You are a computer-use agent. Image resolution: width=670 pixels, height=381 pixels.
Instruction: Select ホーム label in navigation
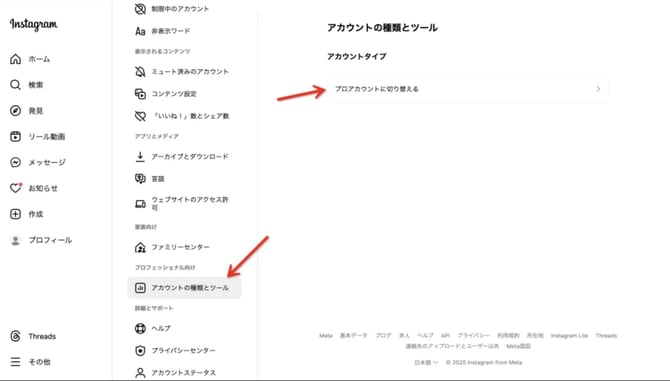click(x=39, y=59)
